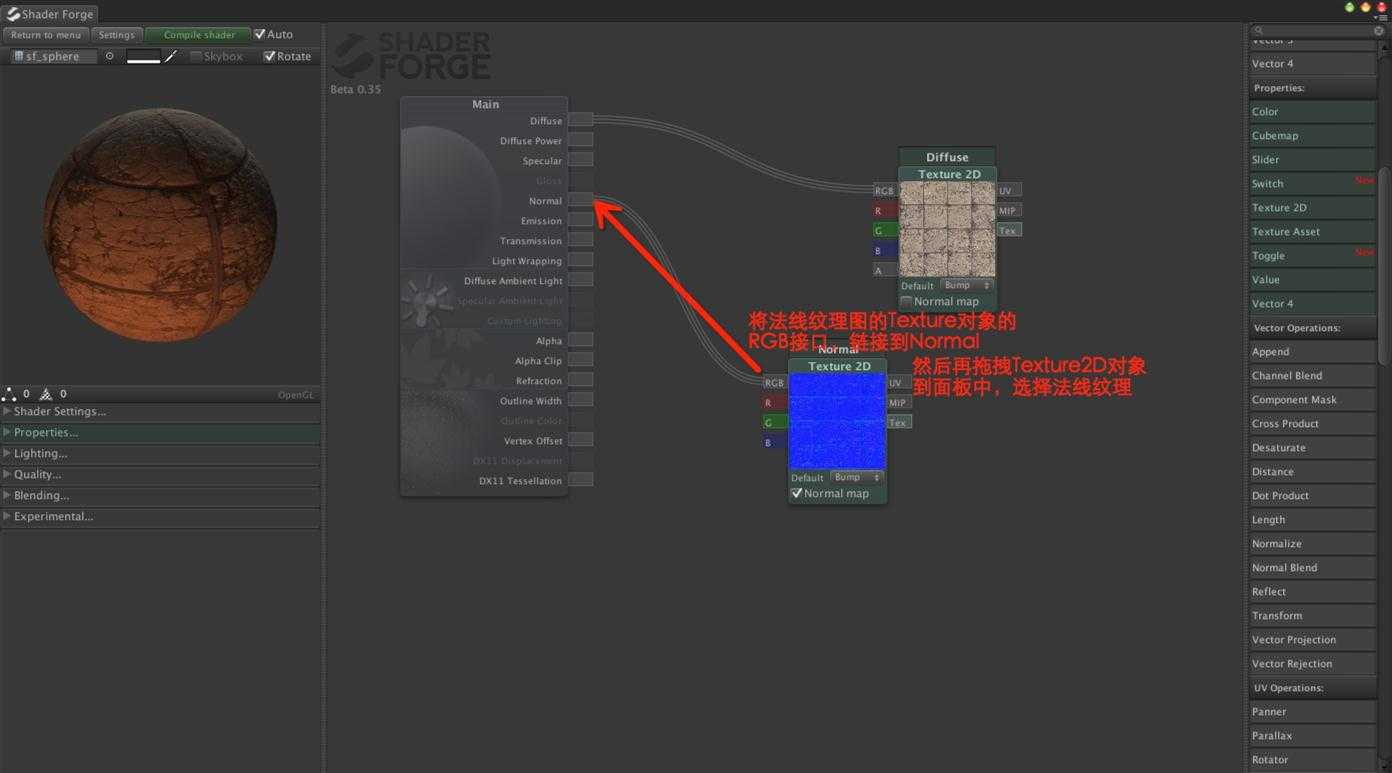
Task: Click the Transmission input connector
Action: 580,240
